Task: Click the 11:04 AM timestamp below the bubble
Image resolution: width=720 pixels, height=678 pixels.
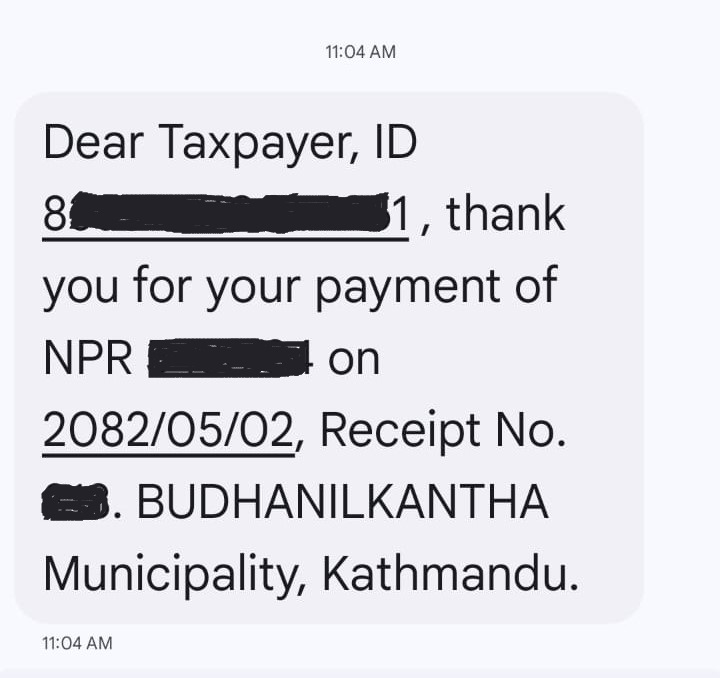Action: (77, 643)
